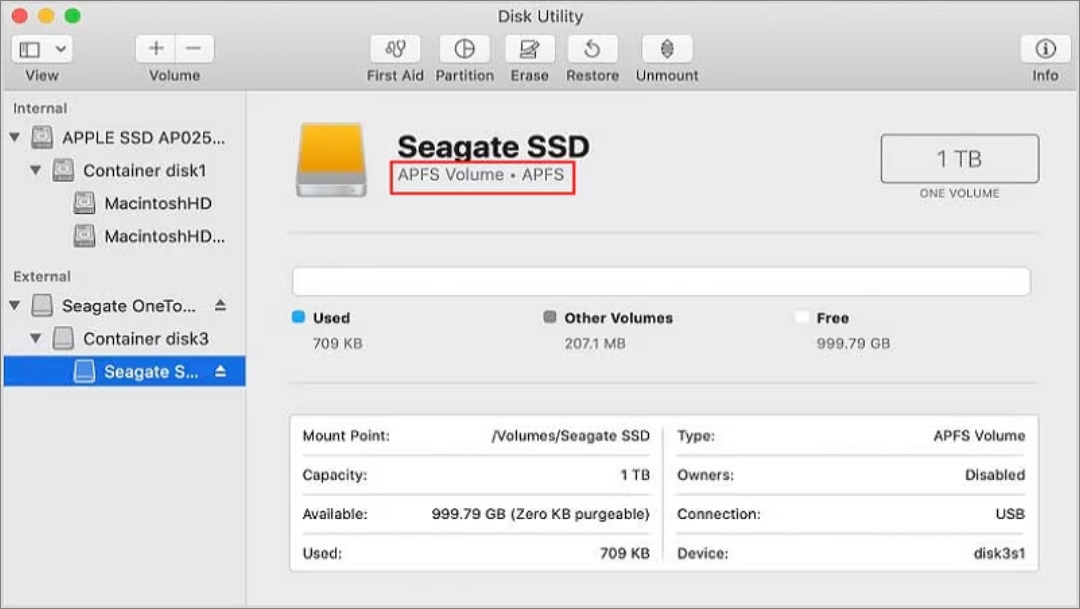Click the large yellow Seagate SSD drive icon
This screenshot has height=609, width=1080.
point(331,161)
